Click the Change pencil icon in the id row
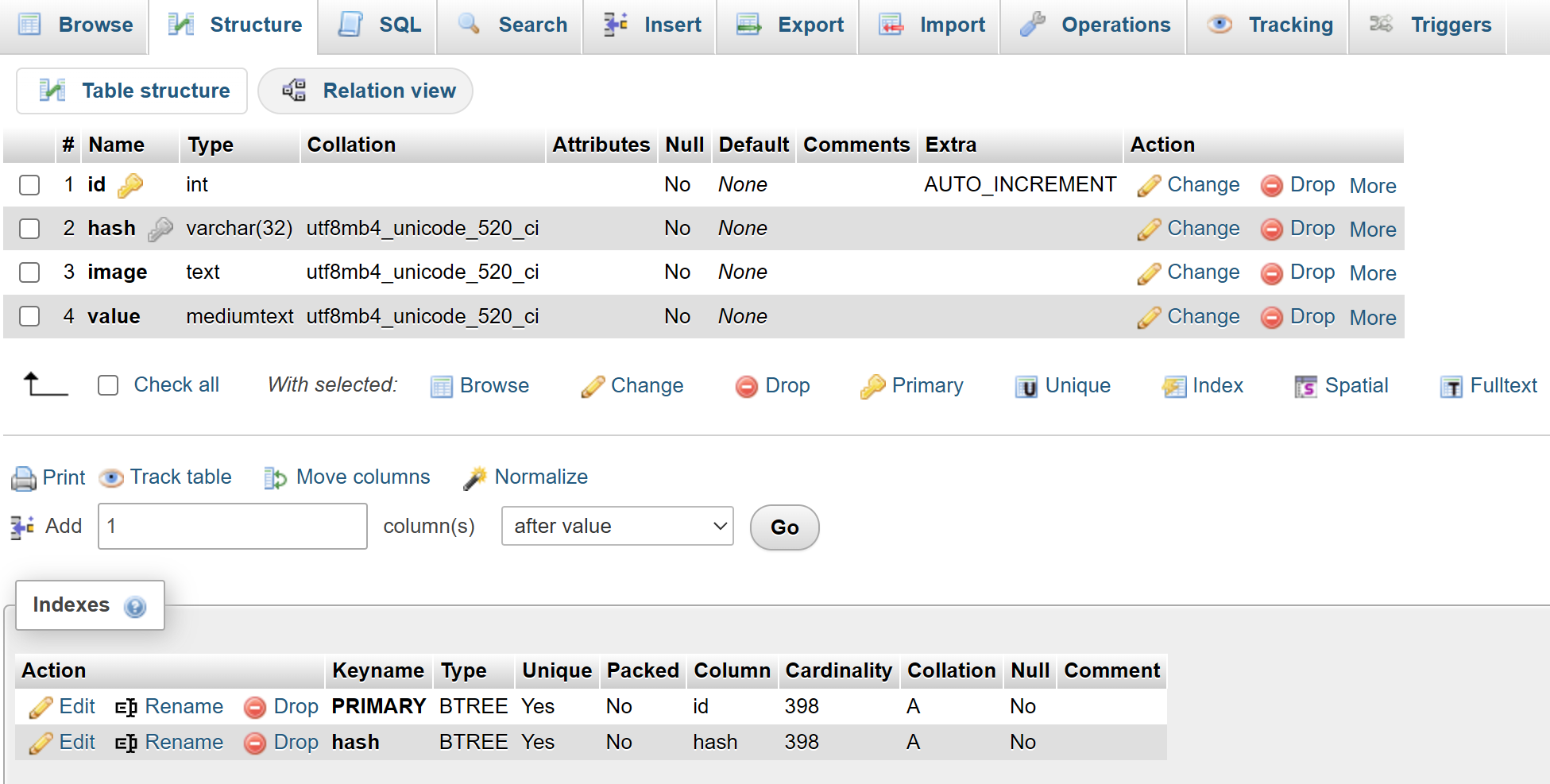Screen dimensions: 1550x784 [1149, 186]
